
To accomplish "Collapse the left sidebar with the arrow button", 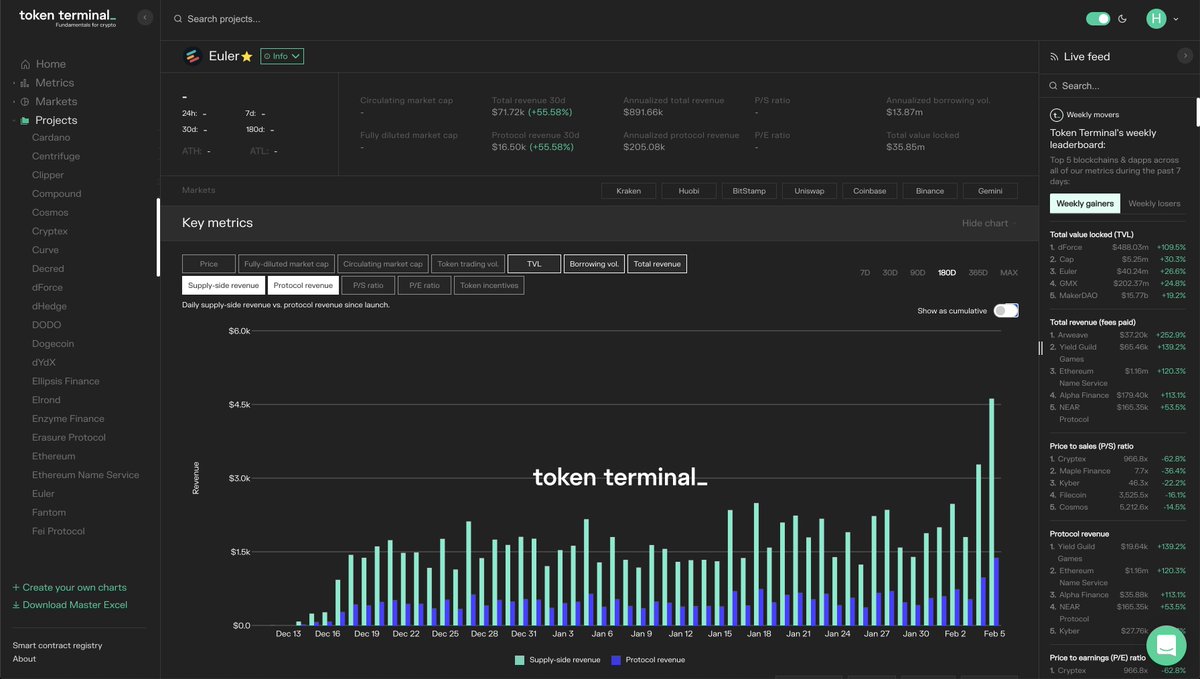I will pos(145,17).
